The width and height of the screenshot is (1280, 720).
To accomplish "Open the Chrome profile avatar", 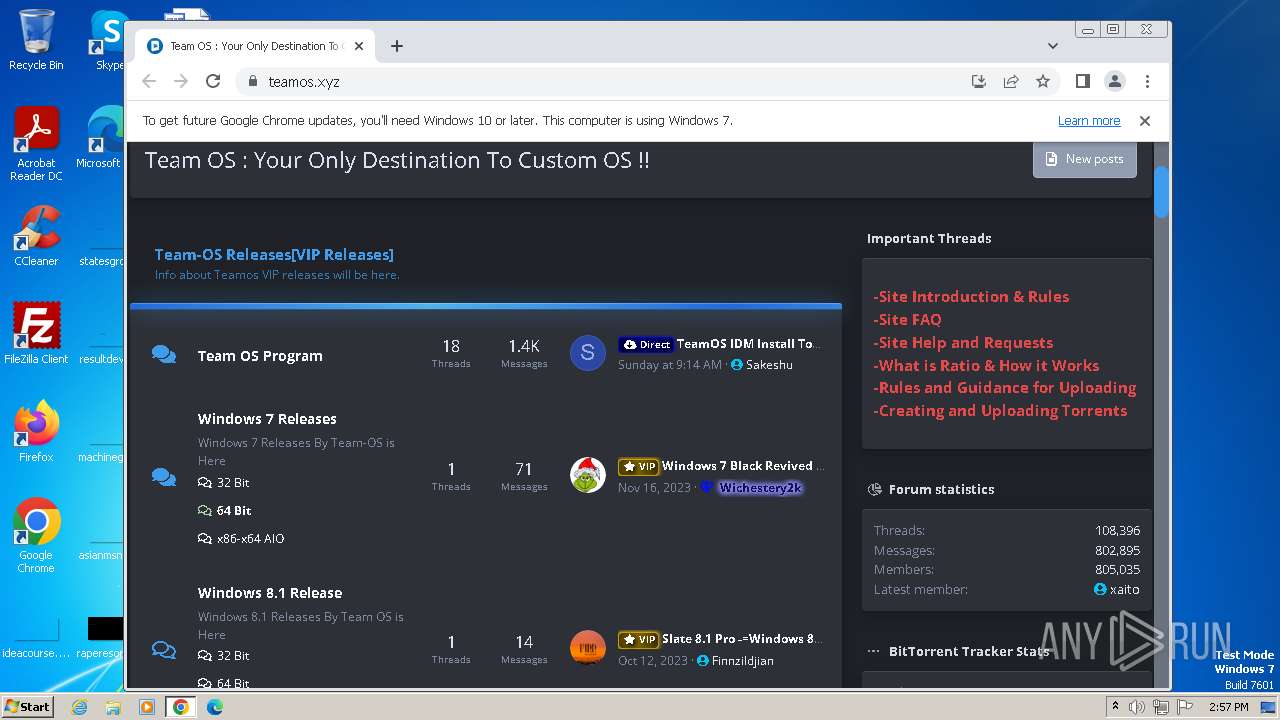I will point(1115,81).
